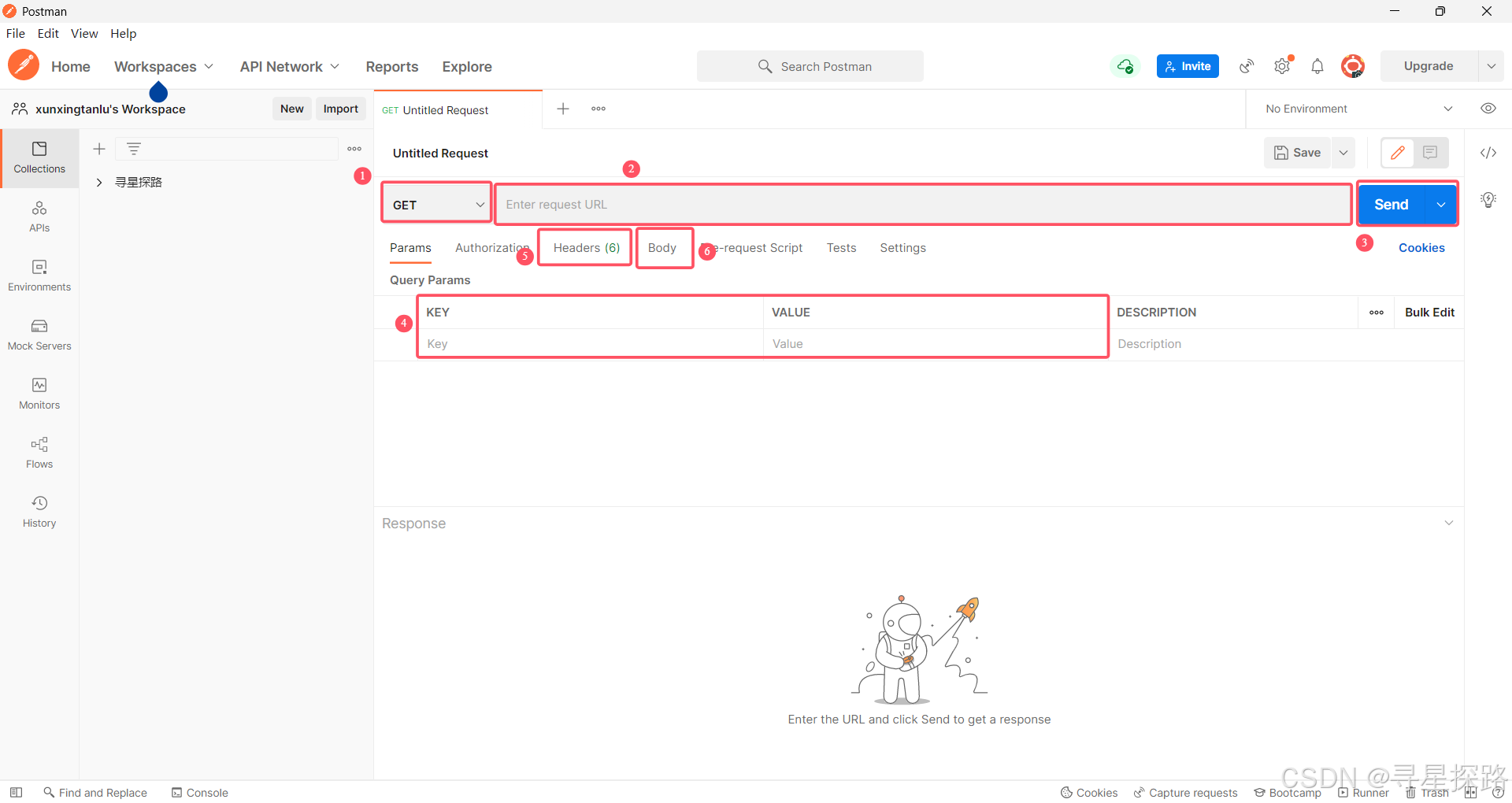Open the Mock Servers sidebar panel

click(x=39, y=335)
